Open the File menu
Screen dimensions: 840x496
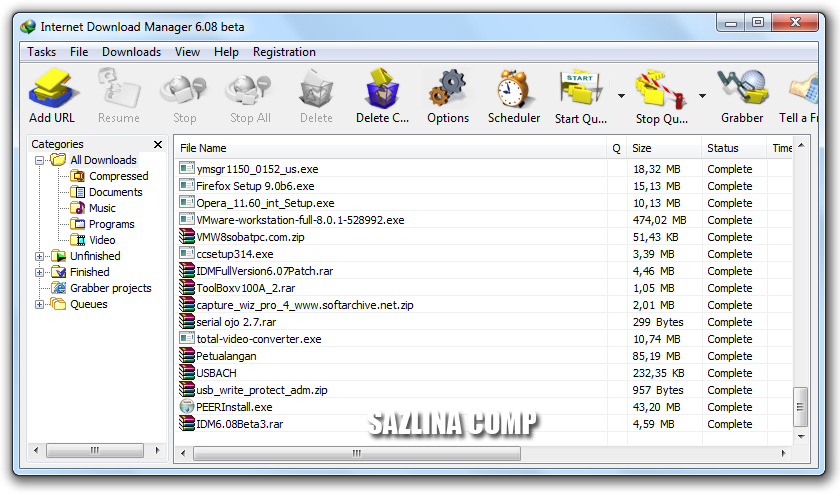pyautogui.click(x=79, y=52)
